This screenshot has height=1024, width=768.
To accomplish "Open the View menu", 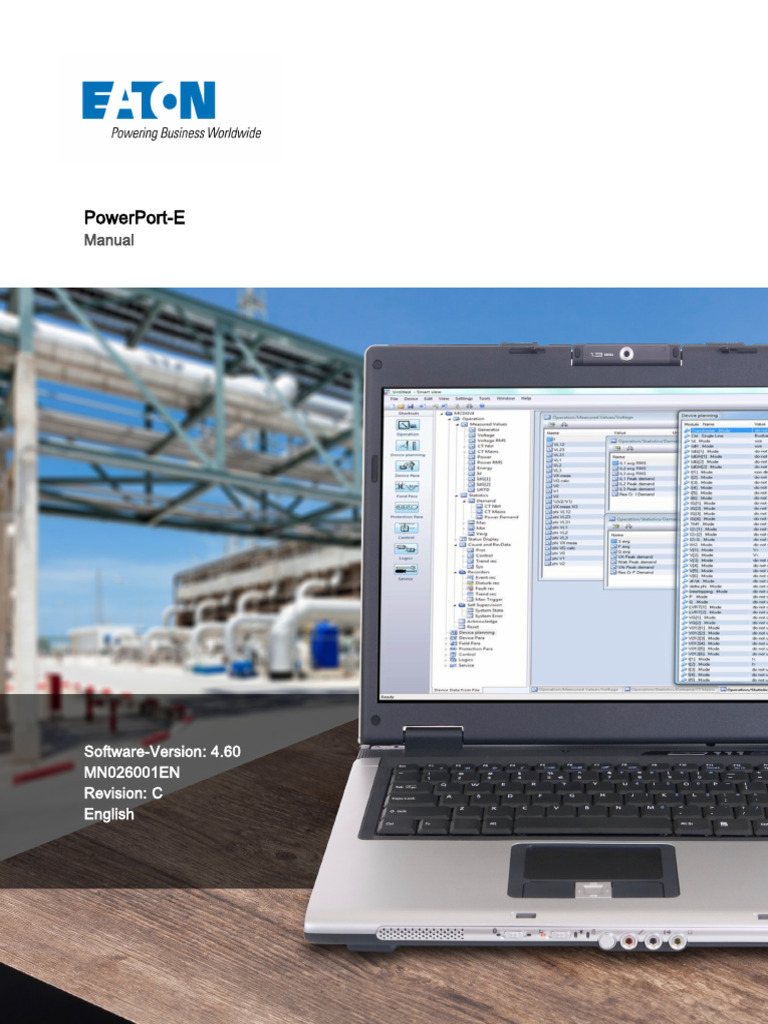I will (x=444, y=398).
